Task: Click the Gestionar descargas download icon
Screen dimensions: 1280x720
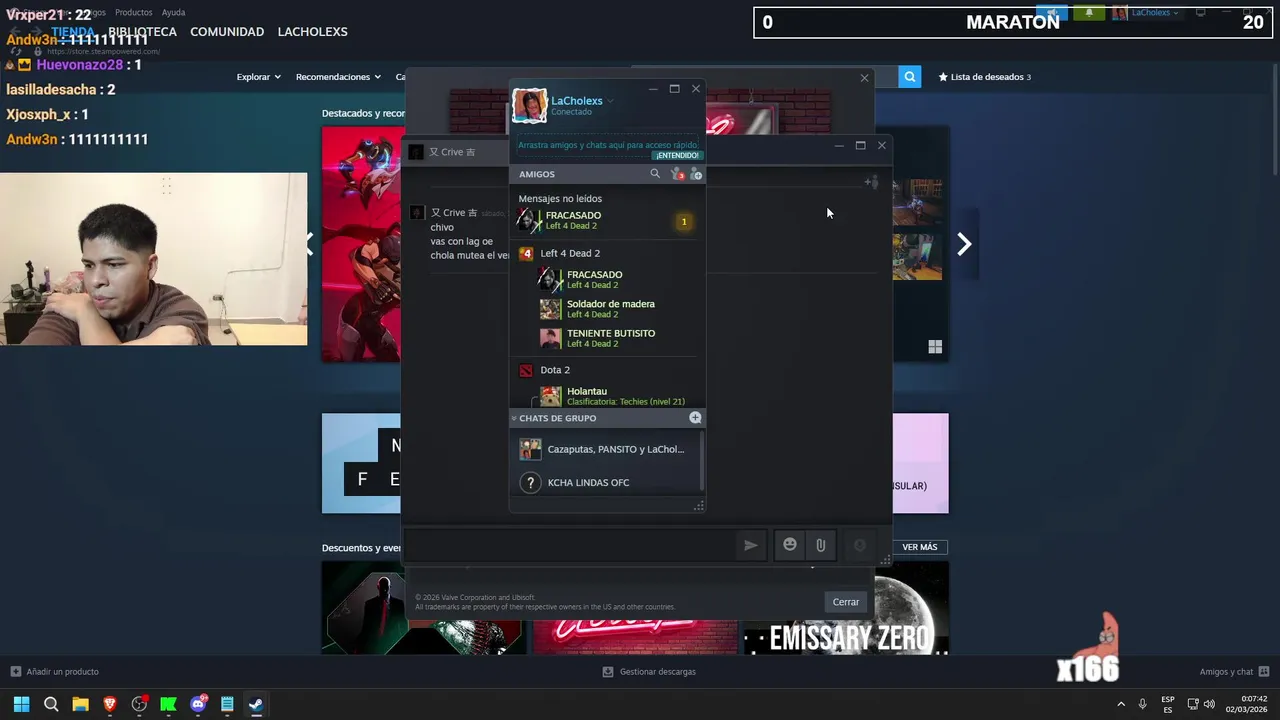Action: 607,672
